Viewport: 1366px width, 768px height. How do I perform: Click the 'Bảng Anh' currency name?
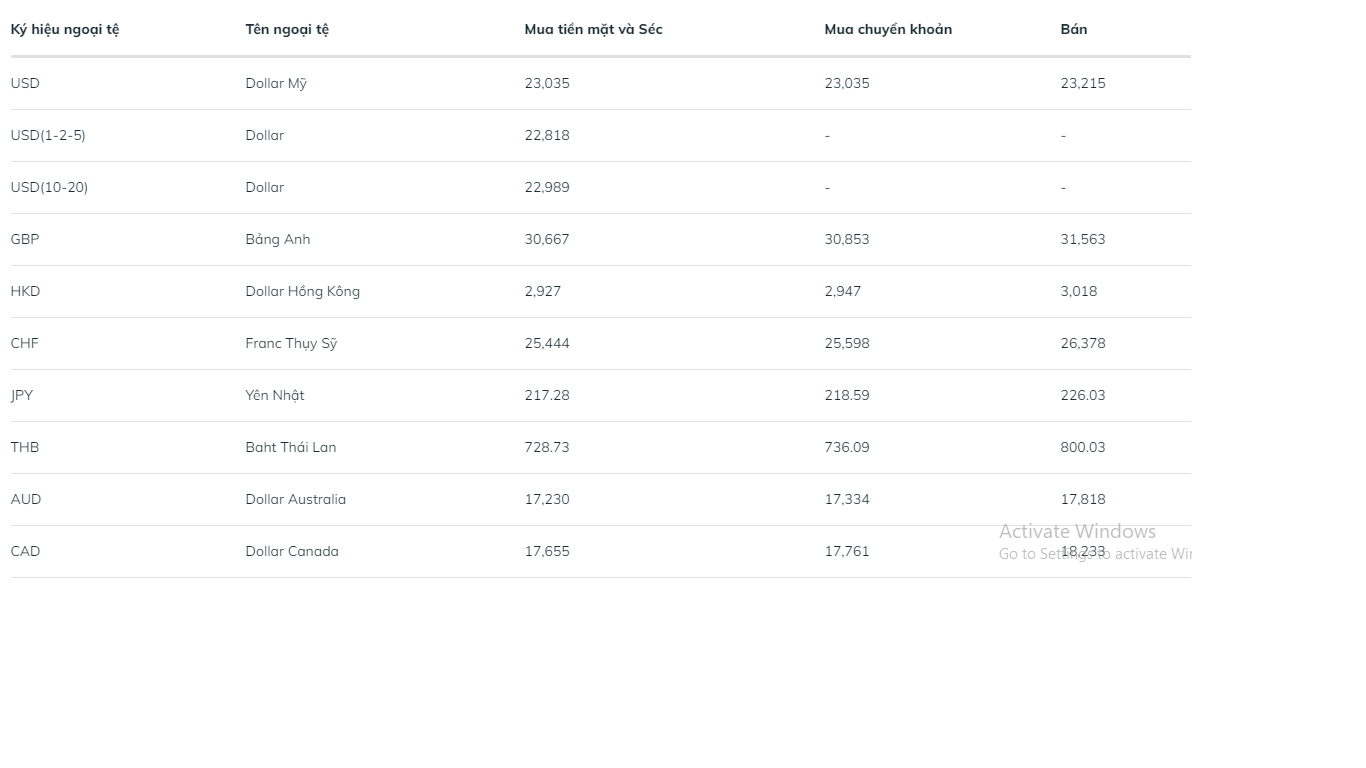(x=278, y=239)
